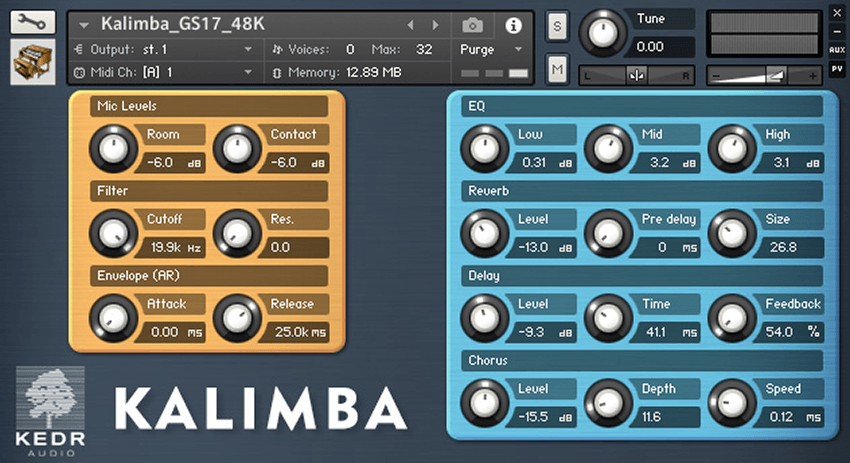Toggle the AUX sends view
850x463 pixels.
click(x=837, y=49)
